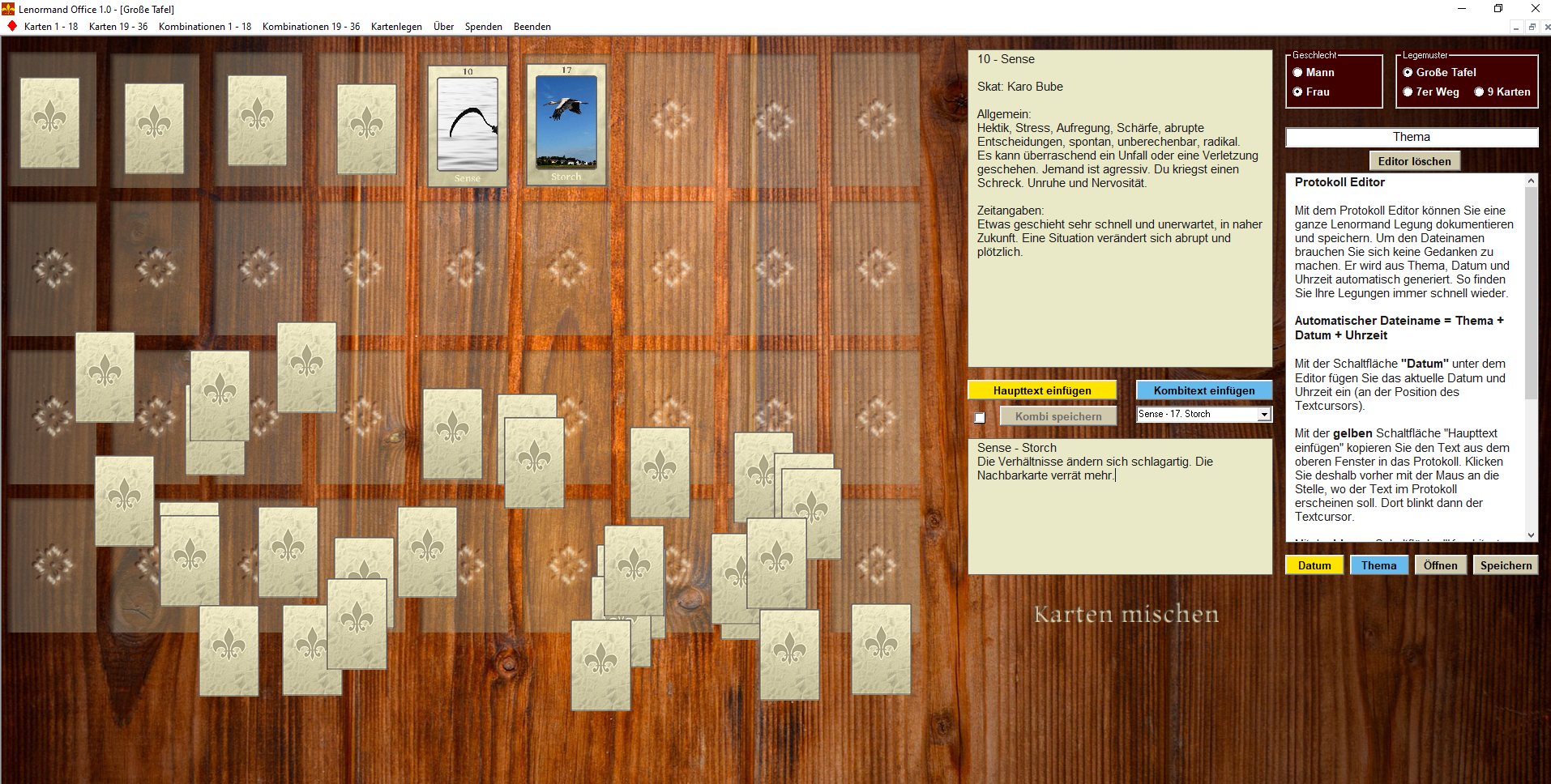Click the face-down card at far bottom right
Viewport: 1551px width, 784px height.
coord(881,648)
